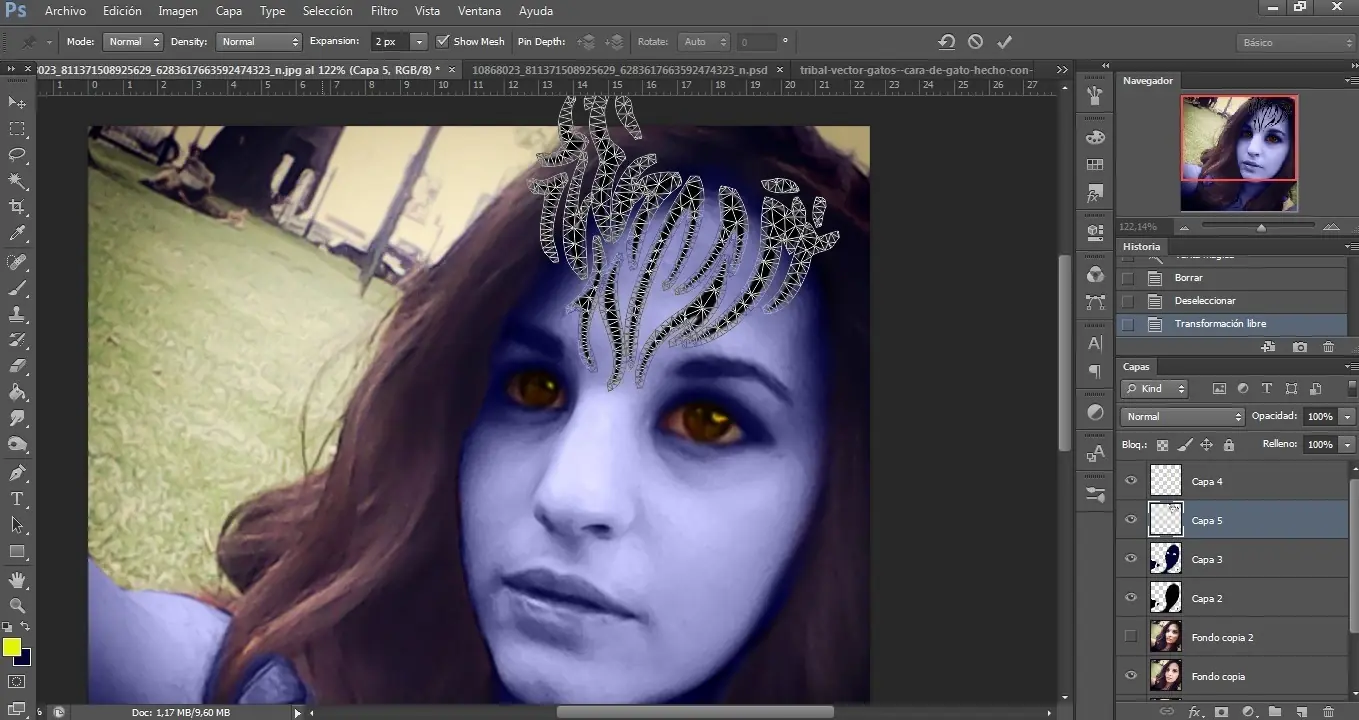Viewport: 1359px width, 720px height.
Task: Remove the puppet warp with the reset arrow
Action: pyautogui.click(x=946, y=42)
